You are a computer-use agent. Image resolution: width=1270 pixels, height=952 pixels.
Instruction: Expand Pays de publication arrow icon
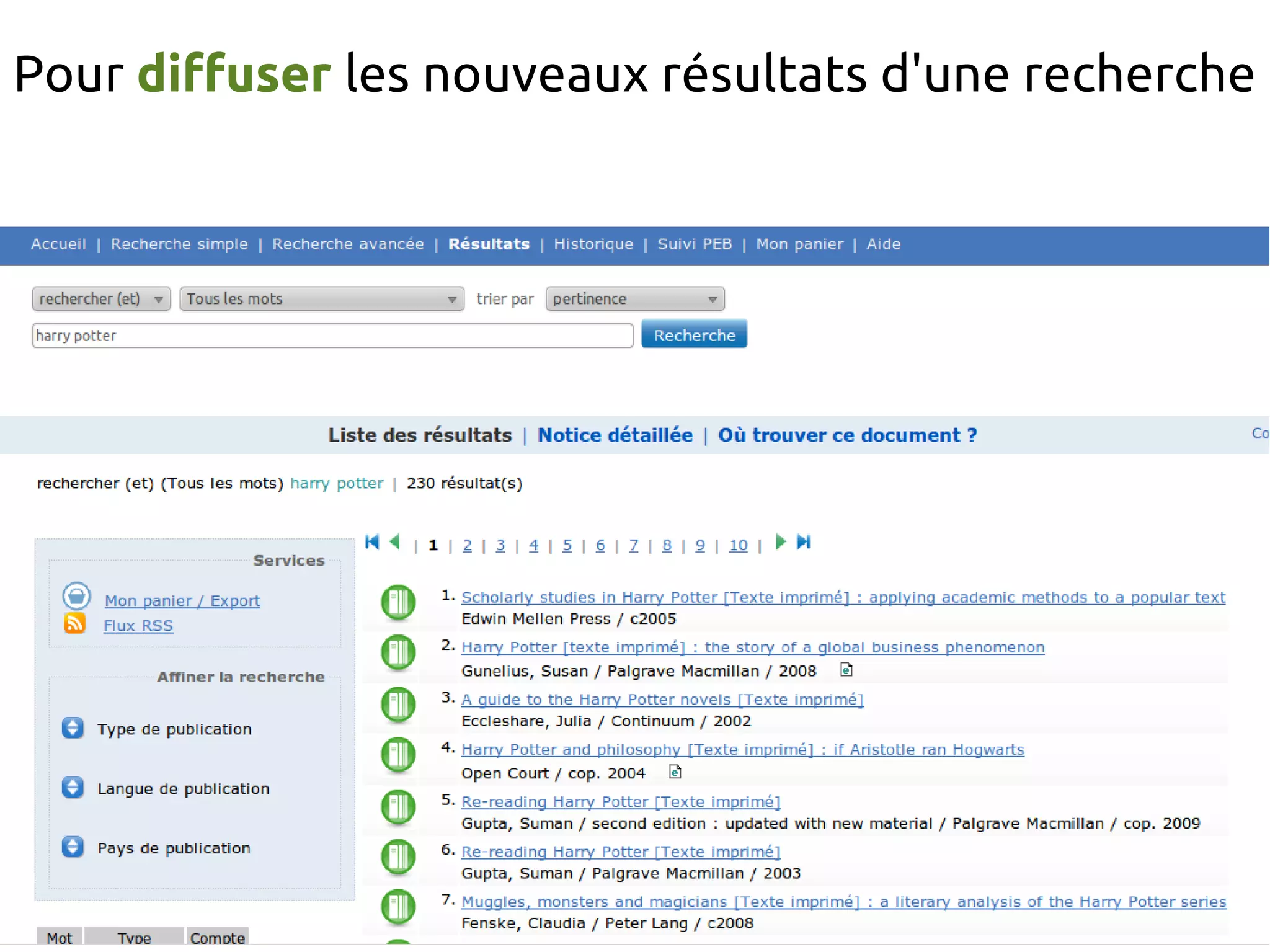pos(73,847)
